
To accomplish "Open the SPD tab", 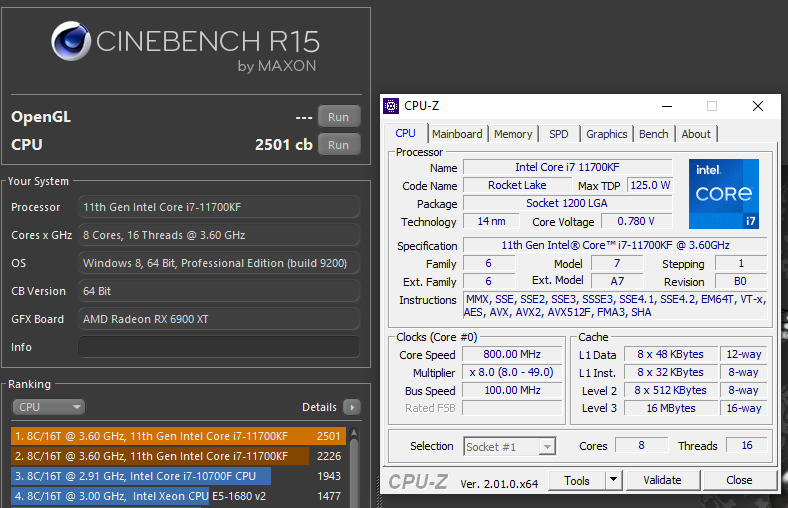I will click(559, 134).
